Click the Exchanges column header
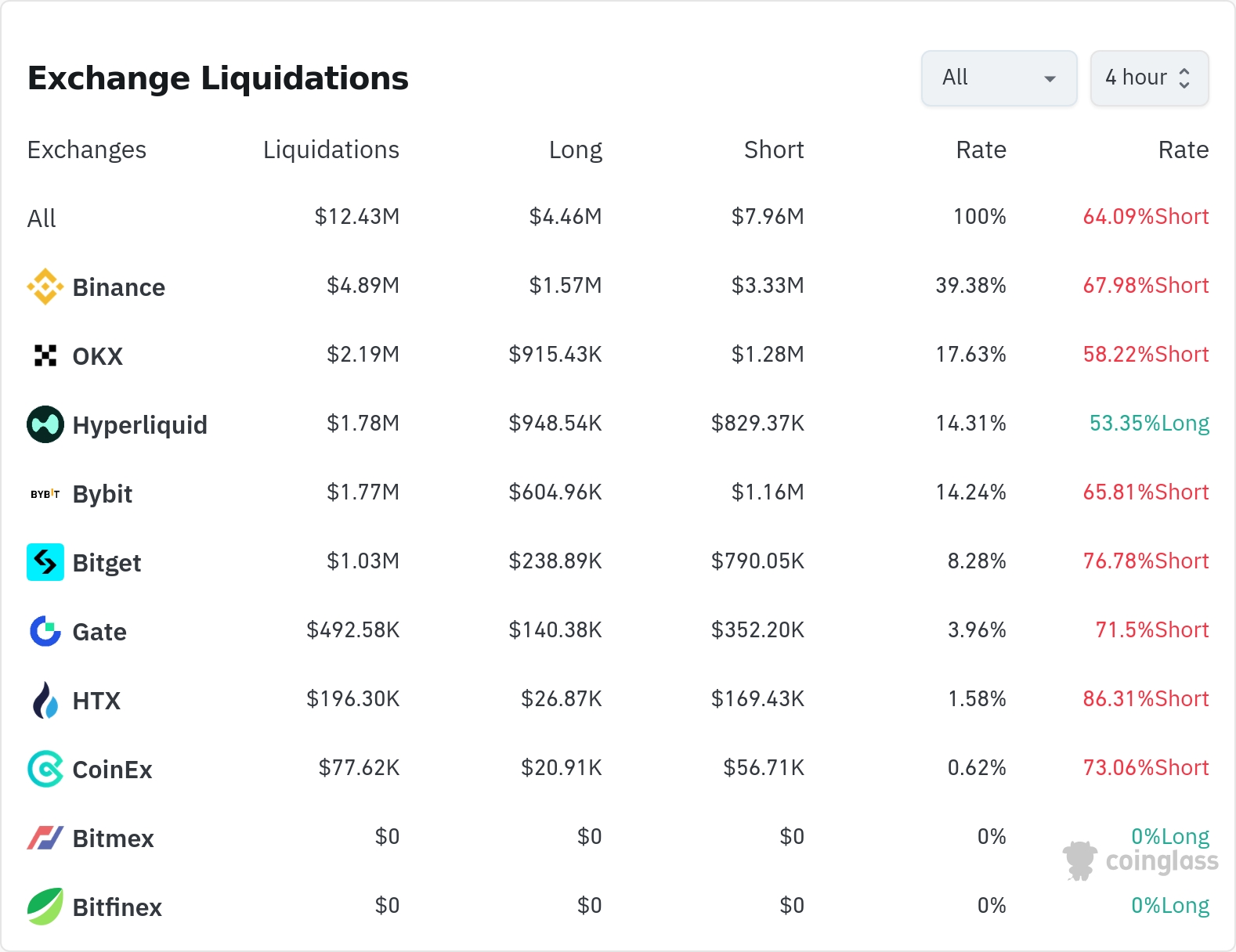The height and width of the screenshot is (952, 1236). (x=87, y=150)
